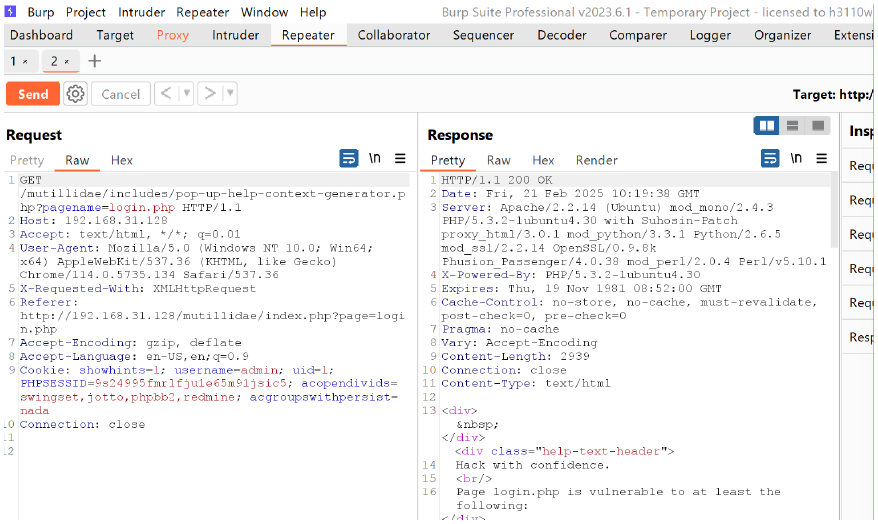
Task: Click 'X-Powered-By' response header
Action: point(571,275)
